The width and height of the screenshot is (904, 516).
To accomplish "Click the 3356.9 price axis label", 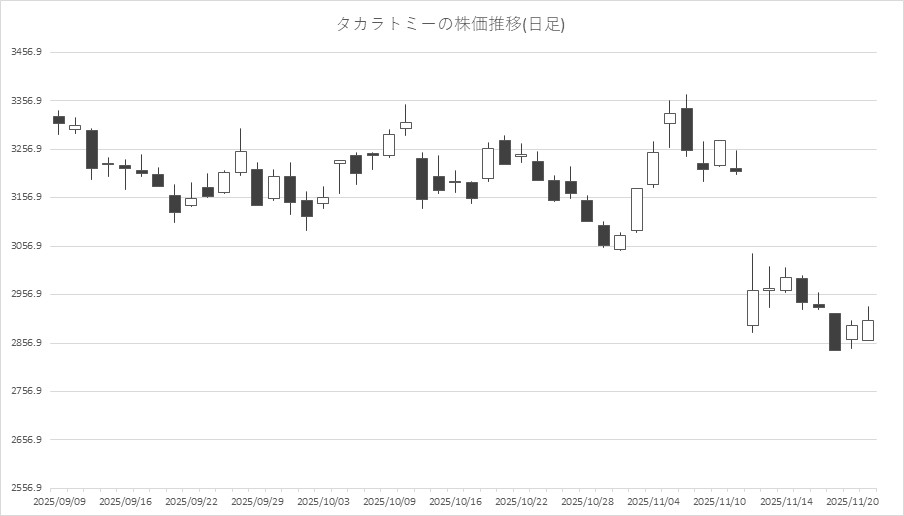I will (x=26, y=101).
